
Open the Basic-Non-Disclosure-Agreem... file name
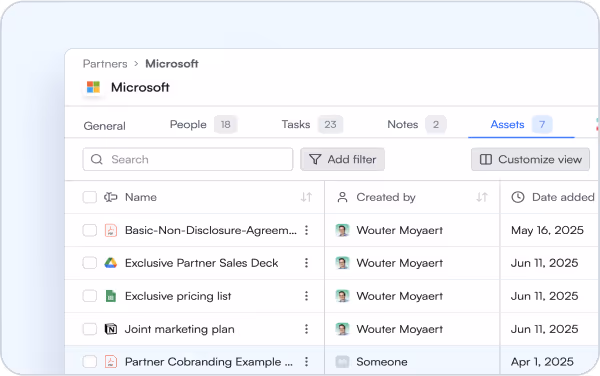(211, 230)
